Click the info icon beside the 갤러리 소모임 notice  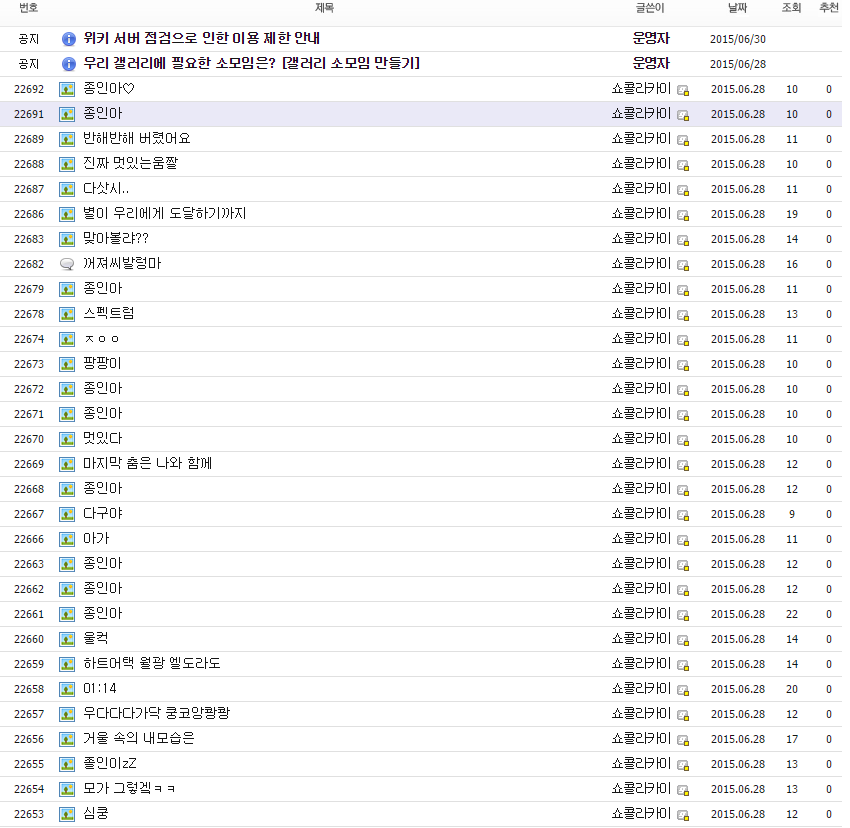coord(68,64)
